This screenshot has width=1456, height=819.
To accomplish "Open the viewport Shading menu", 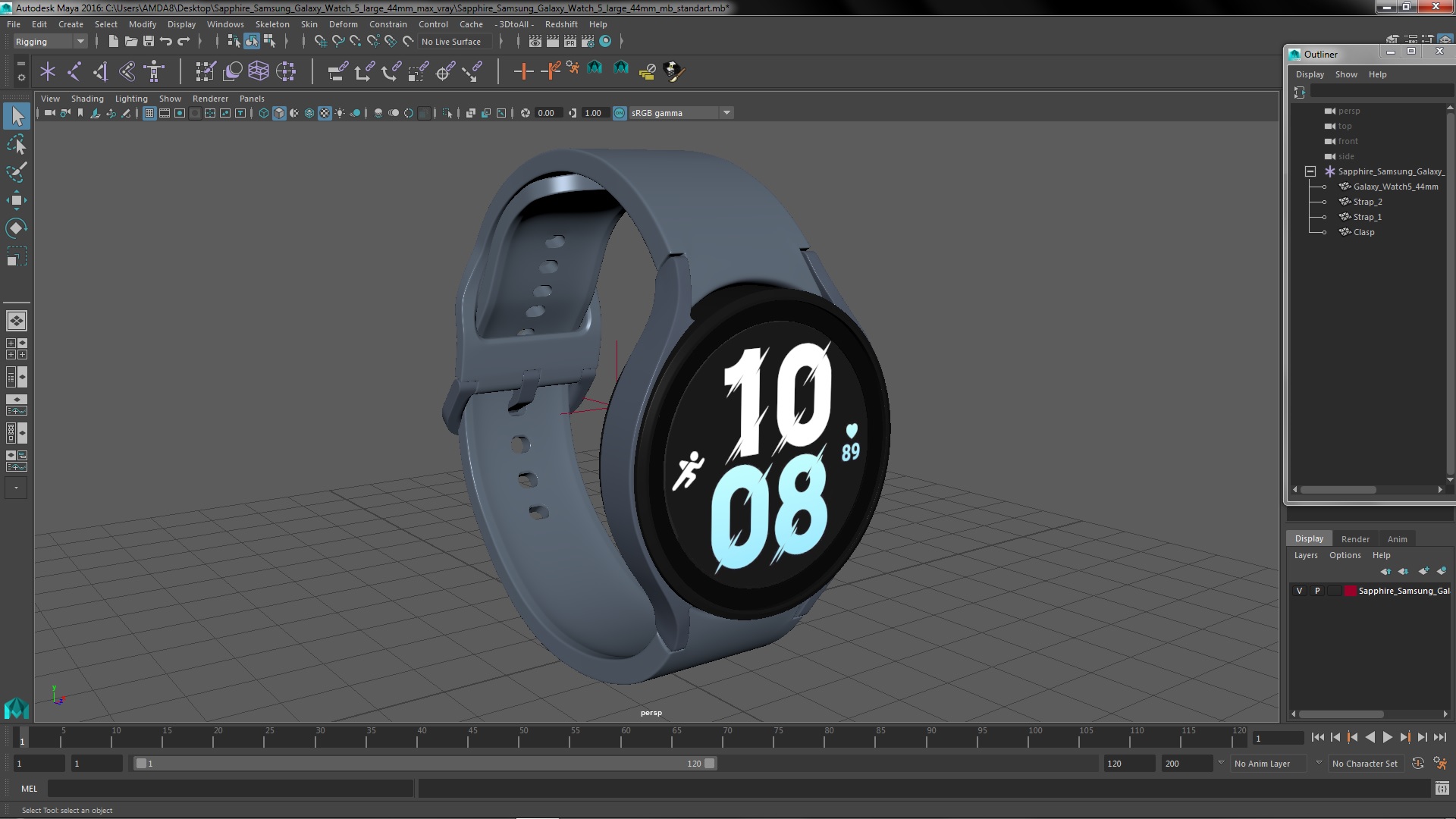I will 87,99.
